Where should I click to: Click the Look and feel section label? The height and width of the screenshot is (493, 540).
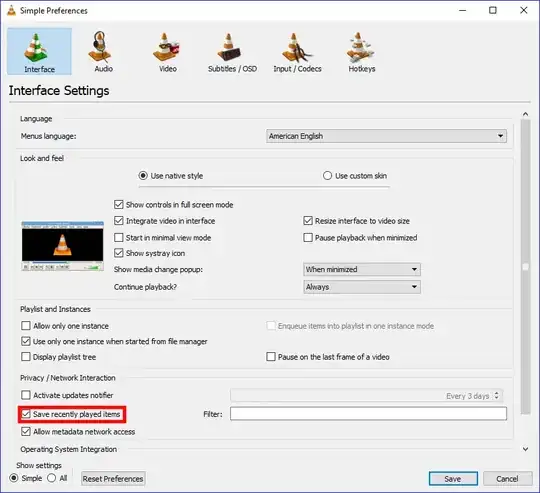tap(42, 158)
